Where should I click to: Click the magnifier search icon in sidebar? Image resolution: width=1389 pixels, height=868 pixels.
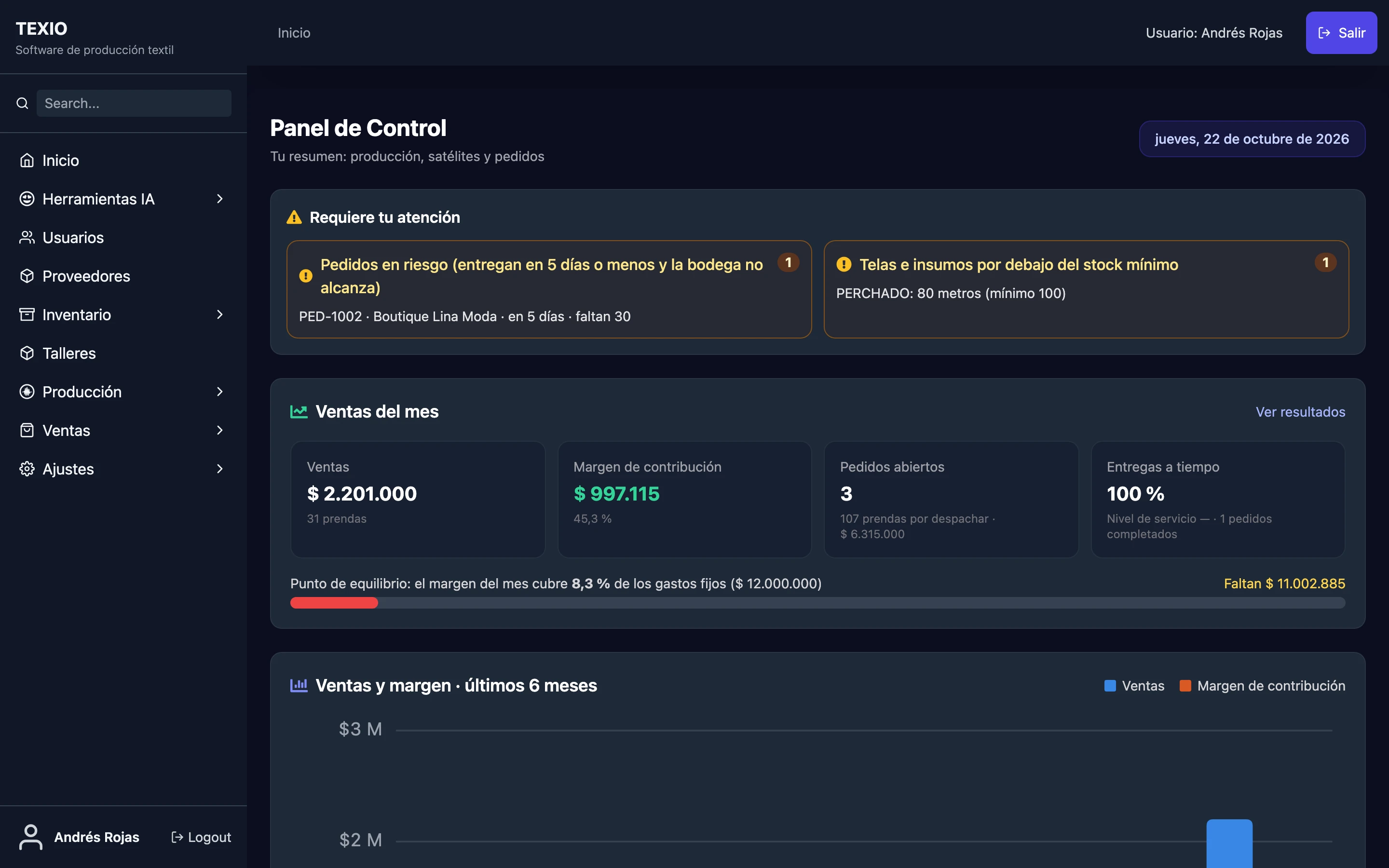(x=22, y=103)
